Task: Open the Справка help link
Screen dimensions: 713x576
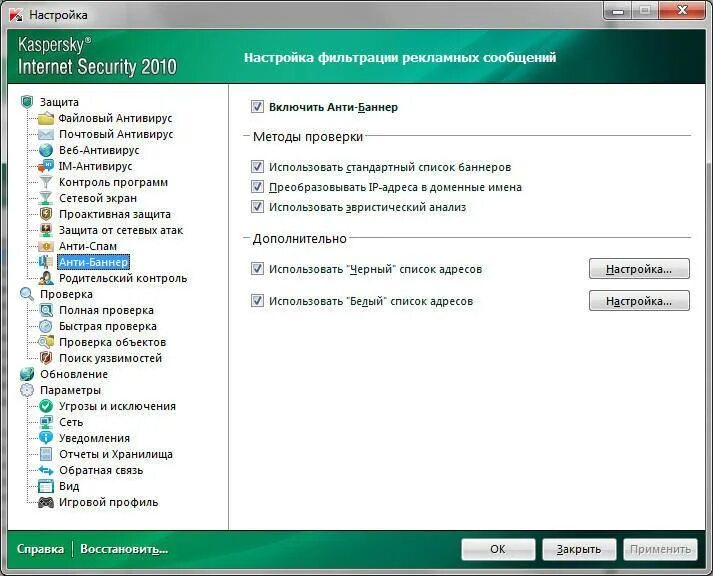Action: (40, 549)
